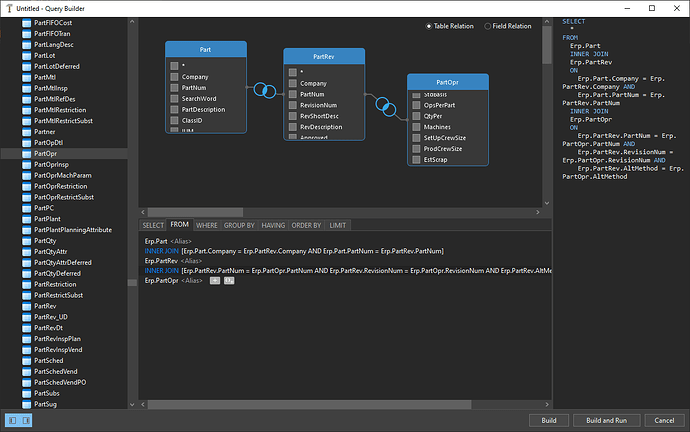
Task: Click the first INNER JOIN keyword link
Action: click(x=161, y=251)
